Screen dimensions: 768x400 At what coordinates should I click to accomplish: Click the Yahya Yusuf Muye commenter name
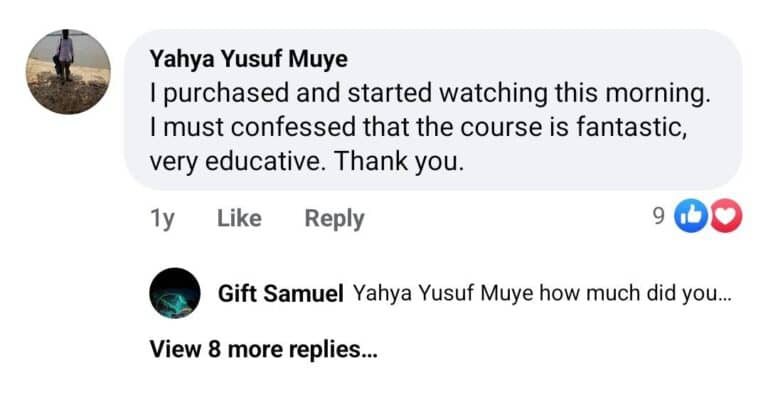(247, 58)
